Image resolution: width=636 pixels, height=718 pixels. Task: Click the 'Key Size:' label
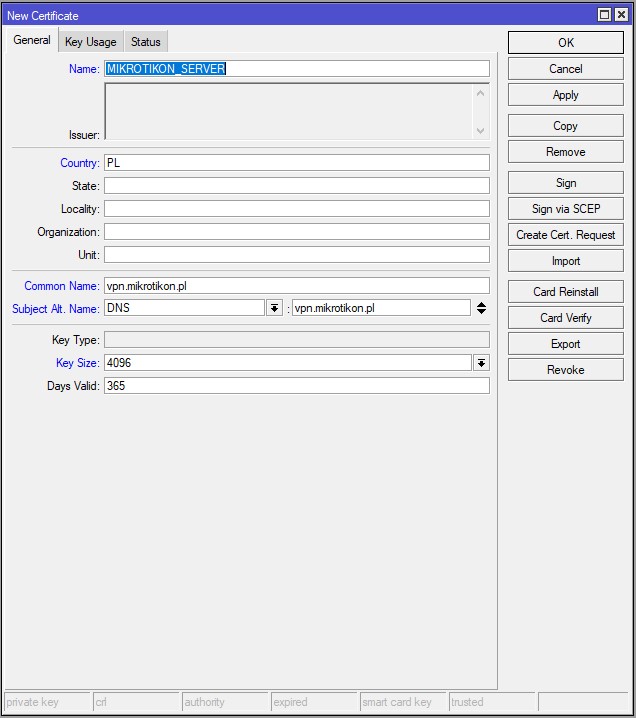[77, 363]
